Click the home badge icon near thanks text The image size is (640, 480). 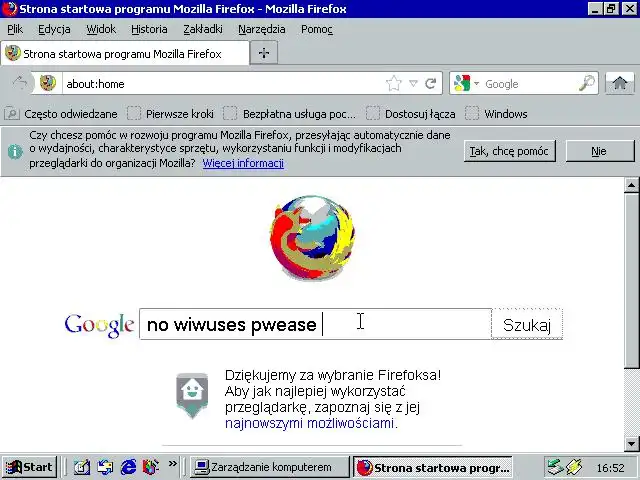pyautogui.click(x=192, y=395)
